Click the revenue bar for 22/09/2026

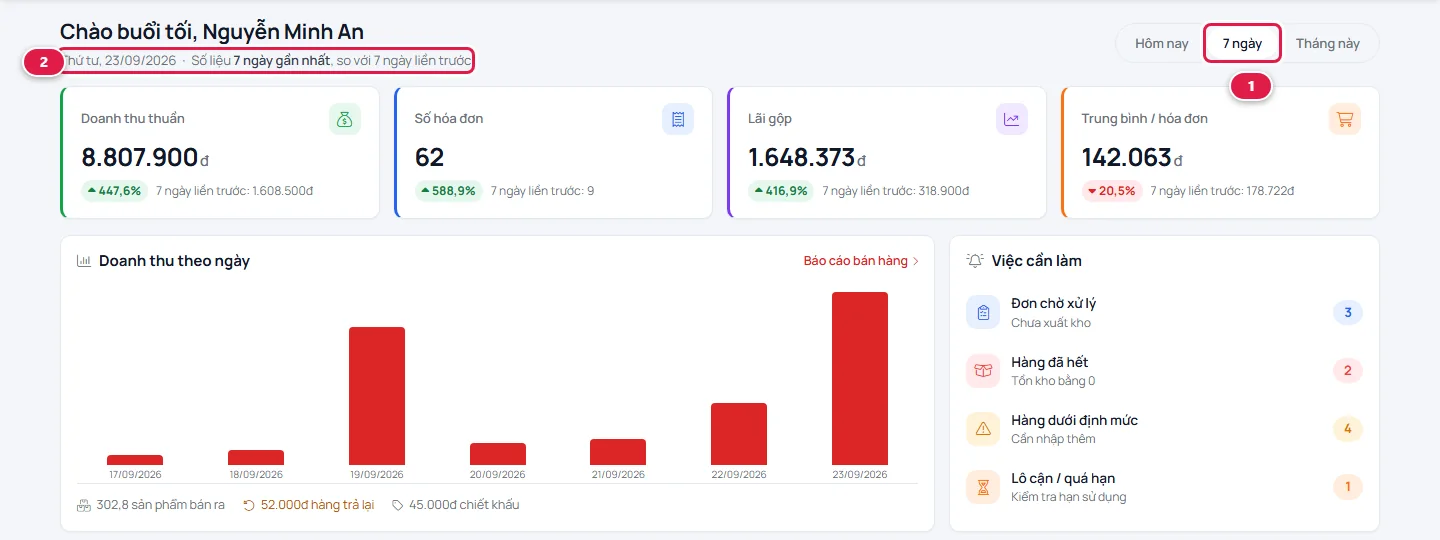pos(739,434)
